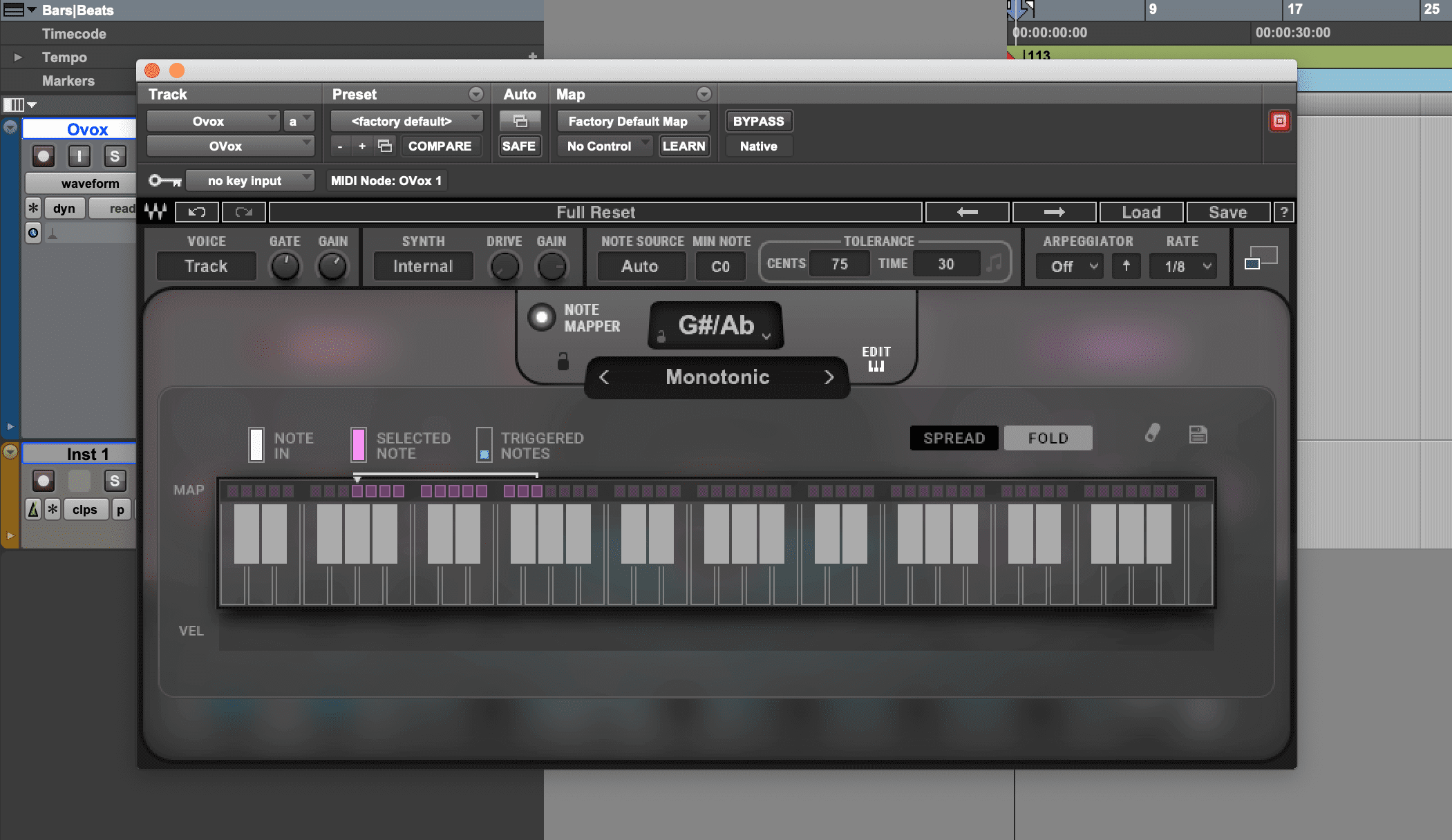Click the redo arrow in Waves toolbar

[243, 212]
